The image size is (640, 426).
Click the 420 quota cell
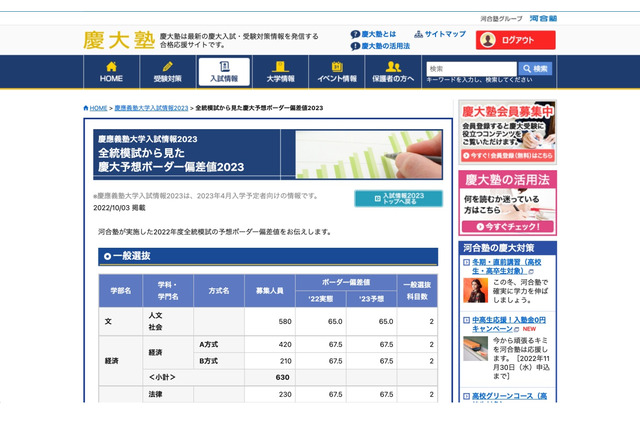coord(270,344)
